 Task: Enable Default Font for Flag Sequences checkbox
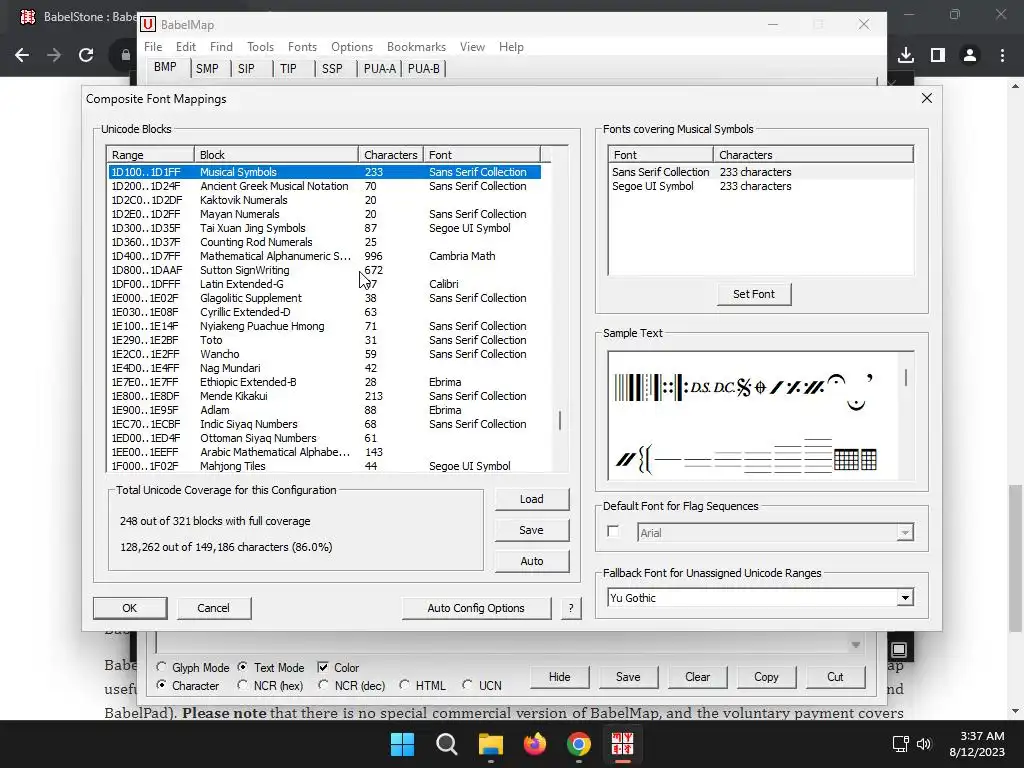click(613, 532)
